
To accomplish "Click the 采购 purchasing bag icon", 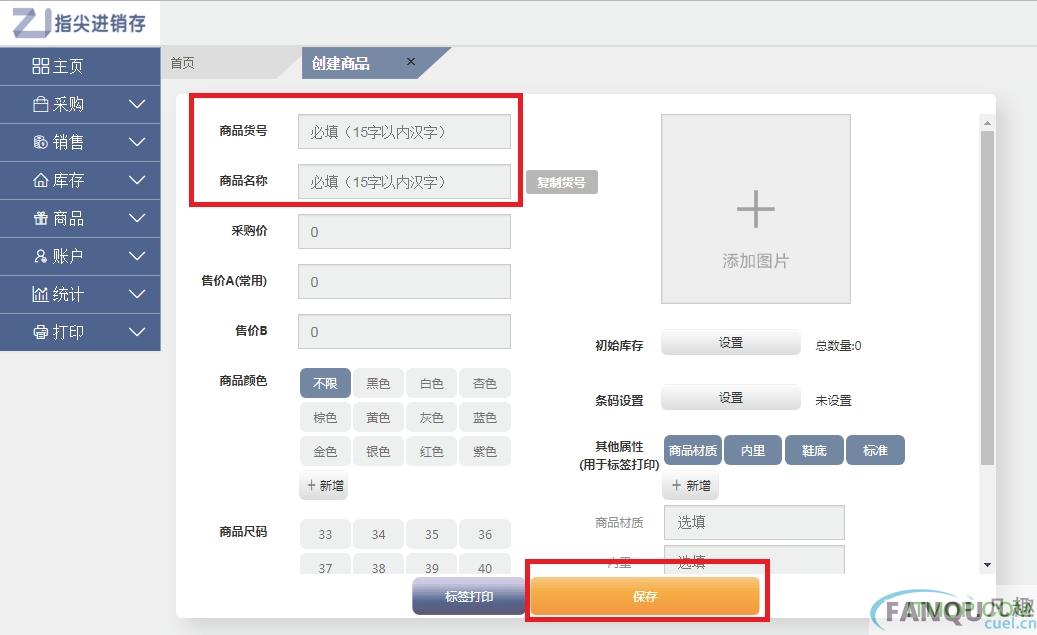I will [41, 104].
